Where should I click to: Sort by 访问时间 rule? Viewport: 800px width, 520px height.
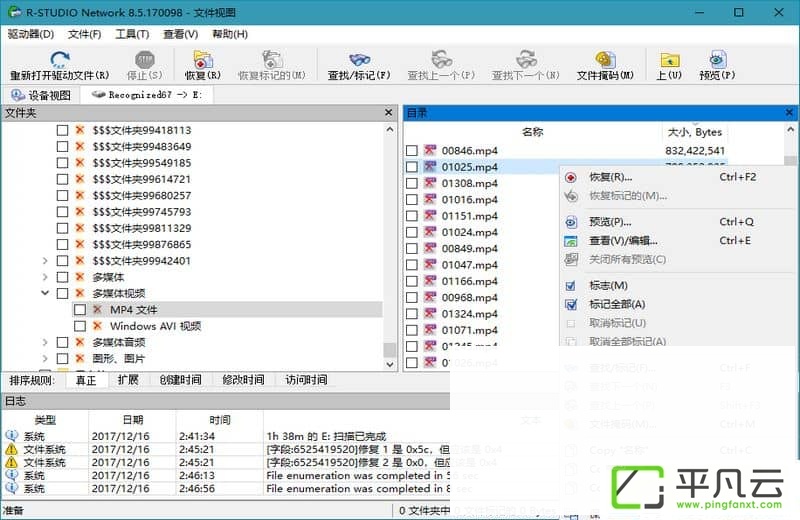click(306, 380)
